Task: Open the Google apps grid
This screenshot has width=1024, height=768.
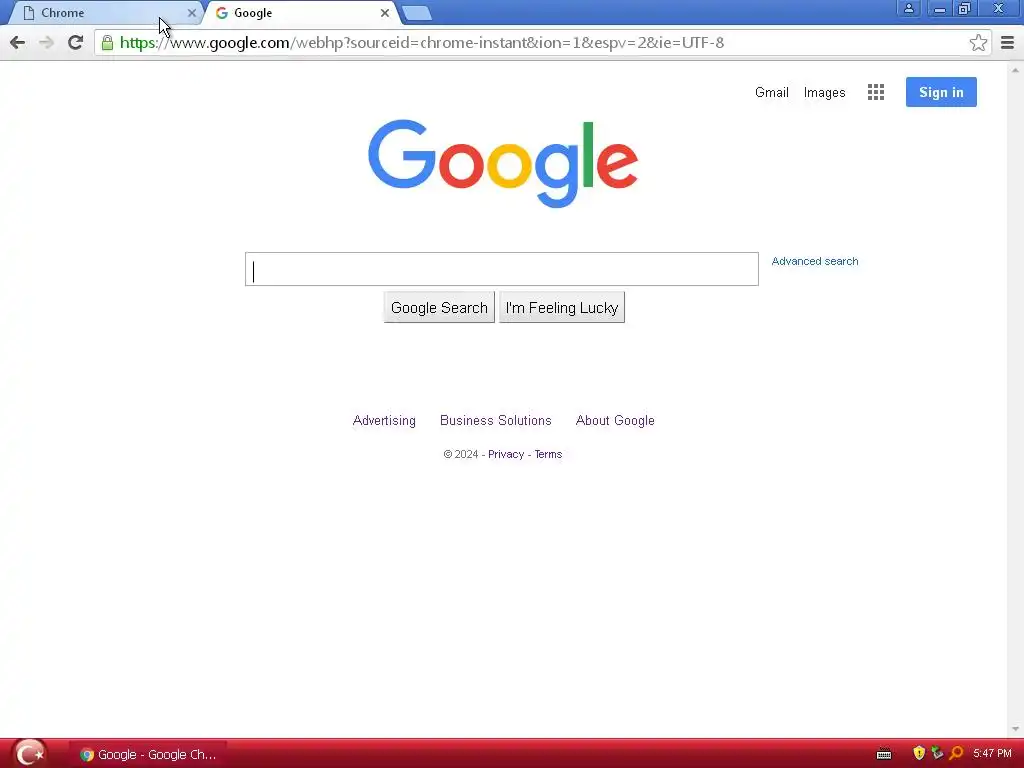Action: click(x=876, y=92)
